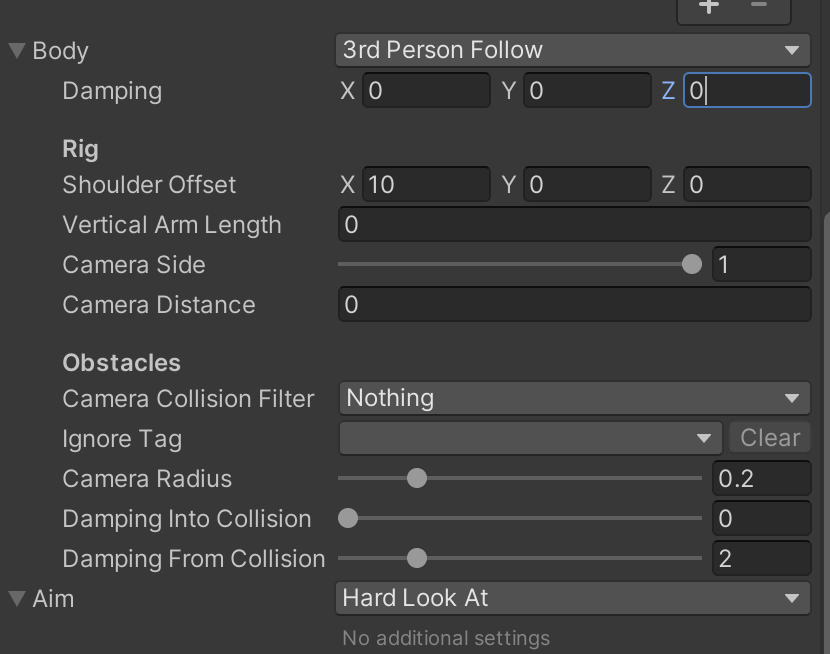The image size is (830, 654).
Task: Select the Damping X input field
Action: [425, 90]
